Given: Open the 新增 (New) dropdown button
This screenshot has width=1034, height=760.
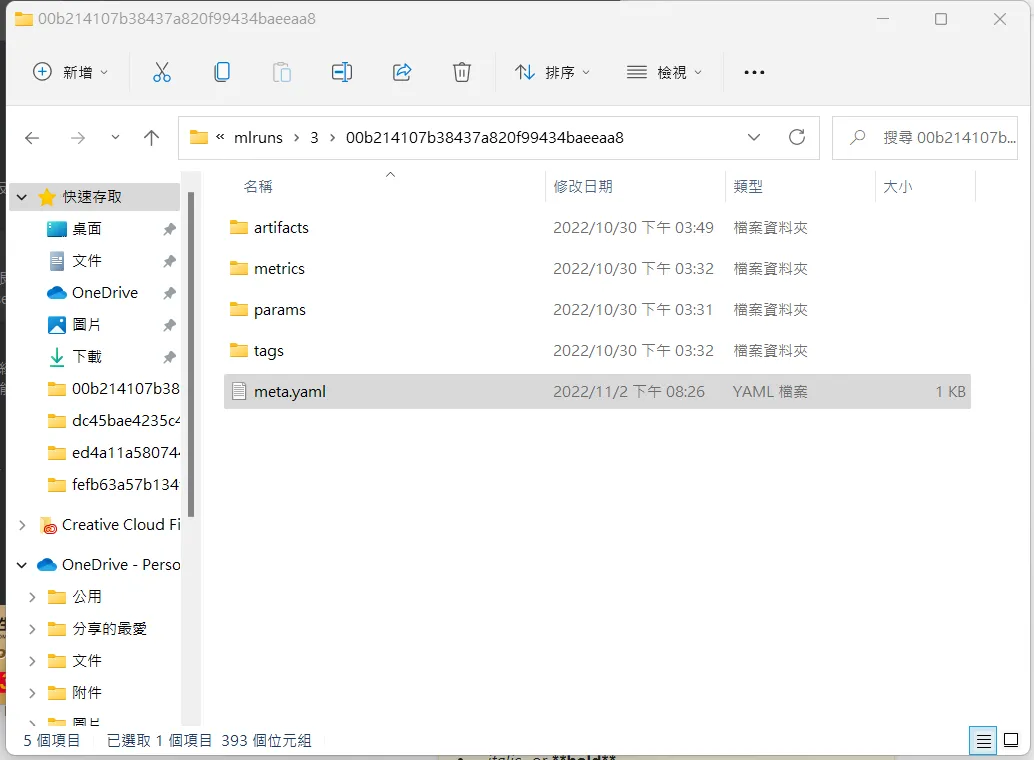Looking at the screenshot, I should tap(70, 72).
